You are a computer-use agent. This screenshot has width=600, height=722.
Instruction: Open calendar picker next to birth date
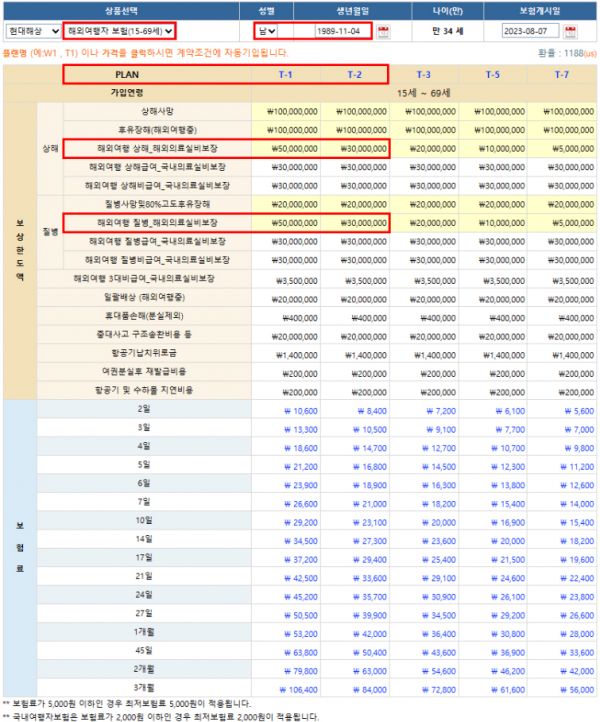[383, 31]
